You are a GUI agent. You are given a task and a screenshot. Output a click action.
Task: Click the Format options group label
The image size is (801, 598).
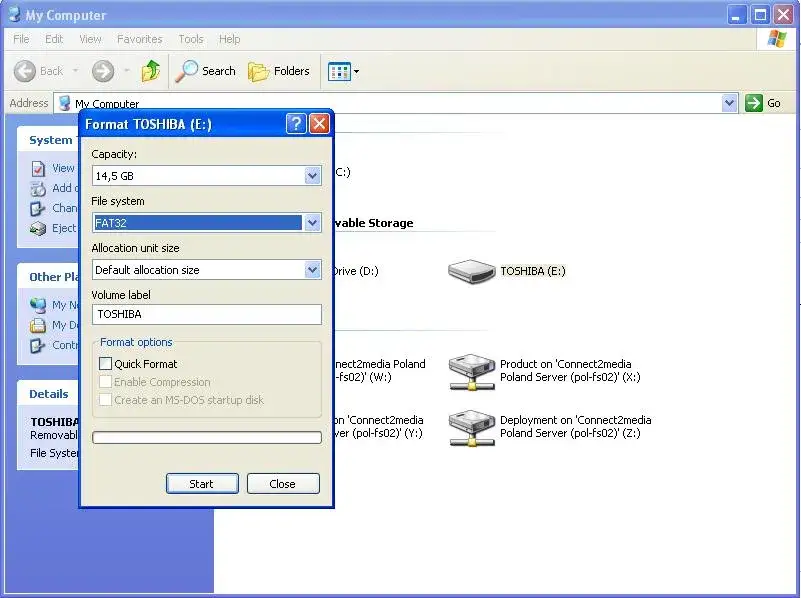[136, 342]
